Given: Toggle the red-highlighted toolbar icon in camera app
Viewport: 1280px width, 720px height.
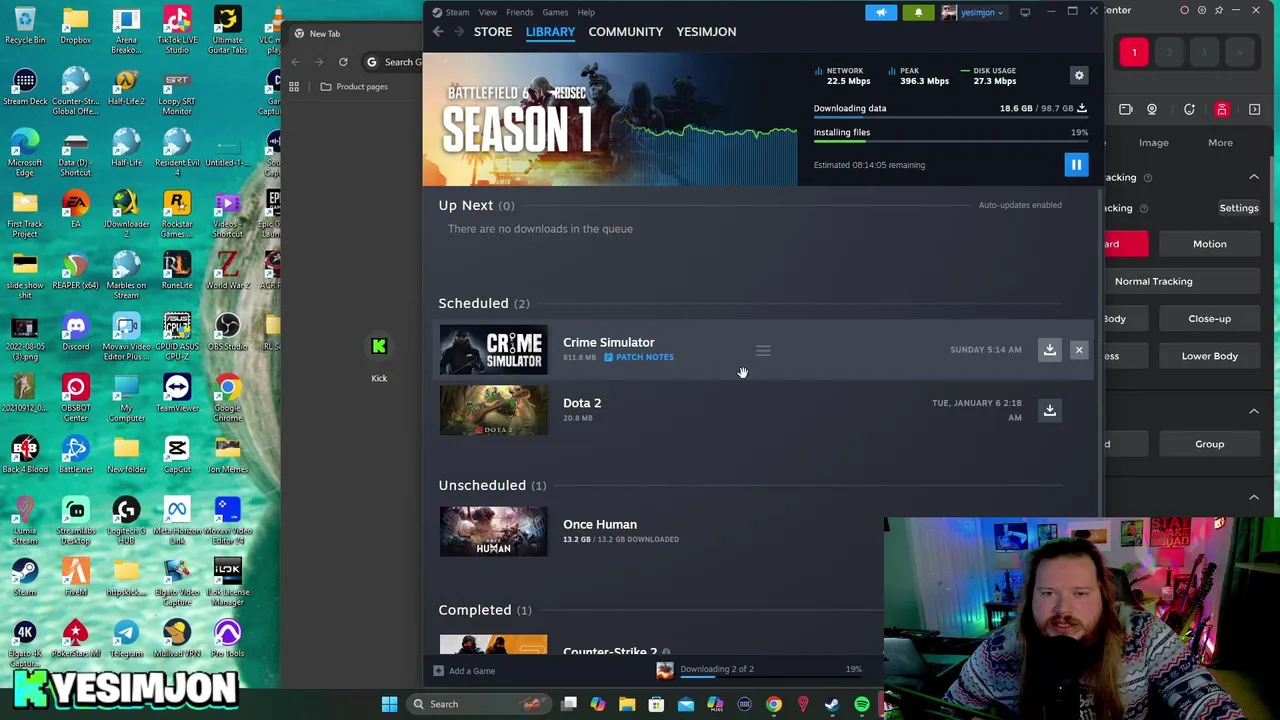Looking at the screenshot, I should click(1222, 110).
